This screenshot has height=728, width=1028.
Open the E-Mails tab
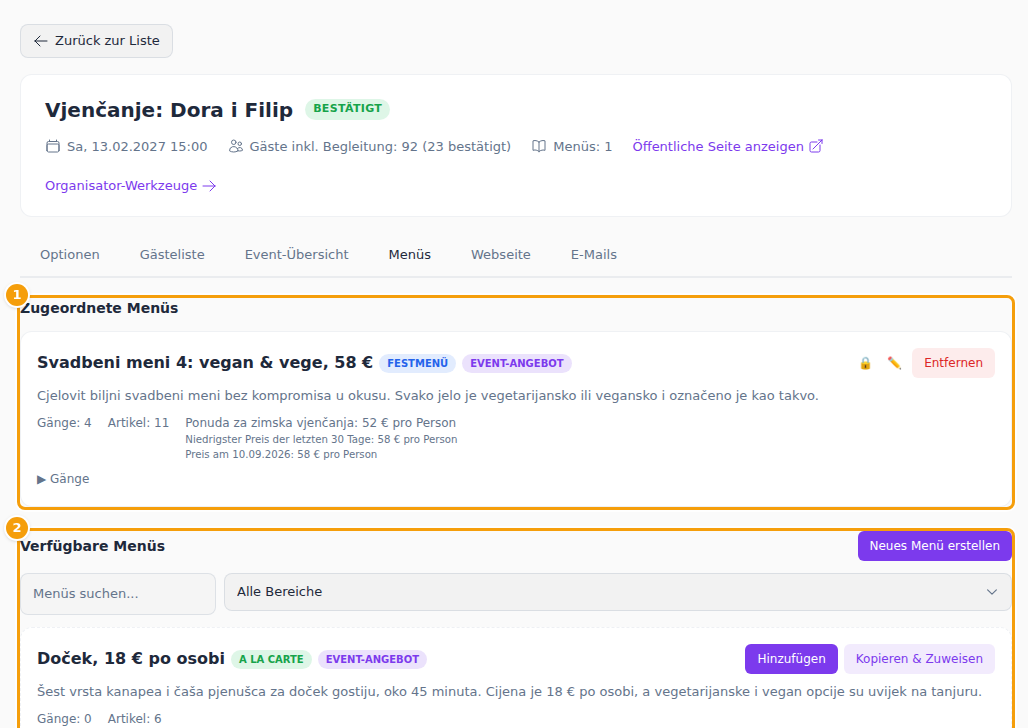pos(594,254)
